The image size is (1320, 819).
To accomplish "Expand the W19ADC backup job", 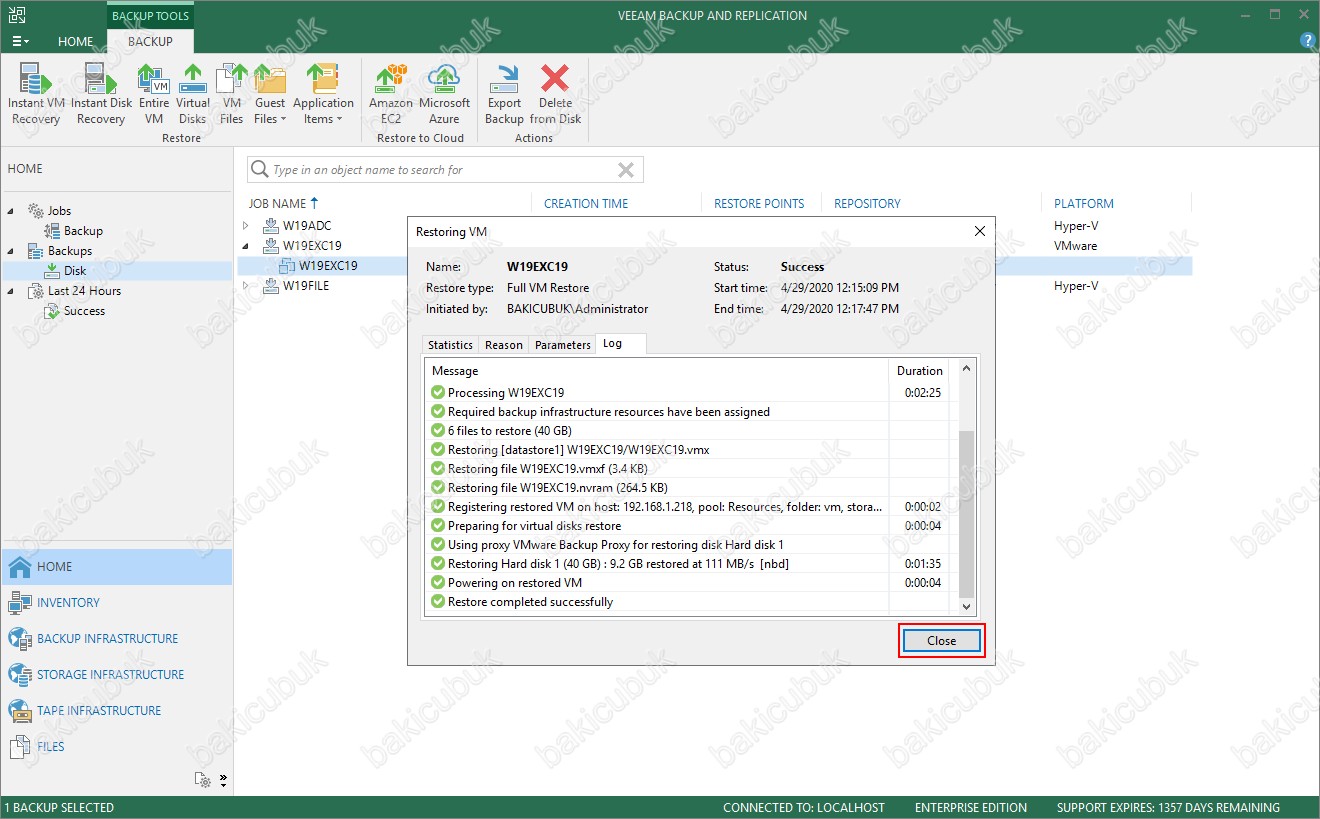I will click(x=247, y=226).
